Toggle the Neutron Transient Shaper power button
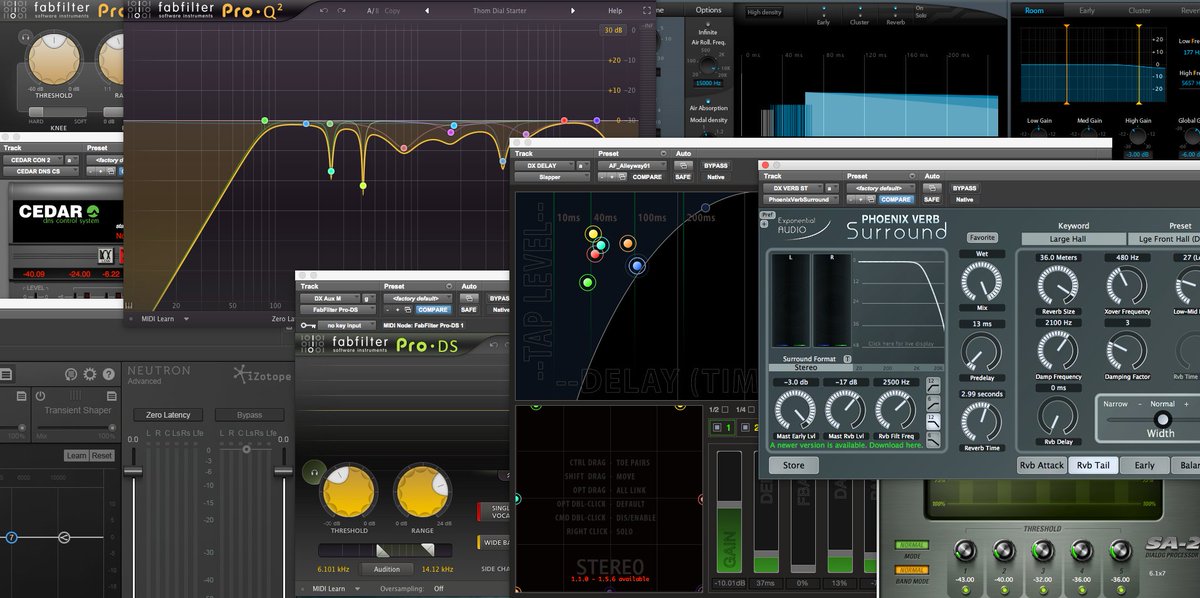This screenshot has width=1200, height=598. (42, 395)
